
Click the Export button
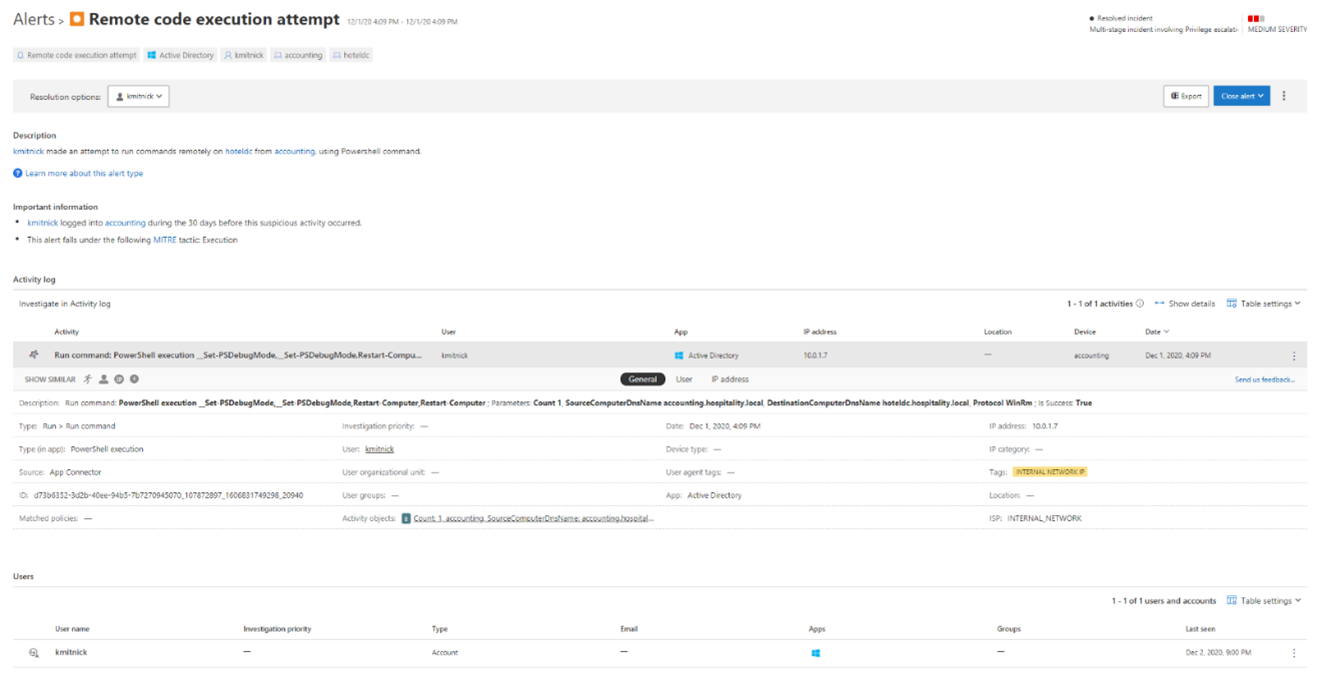1185,95
